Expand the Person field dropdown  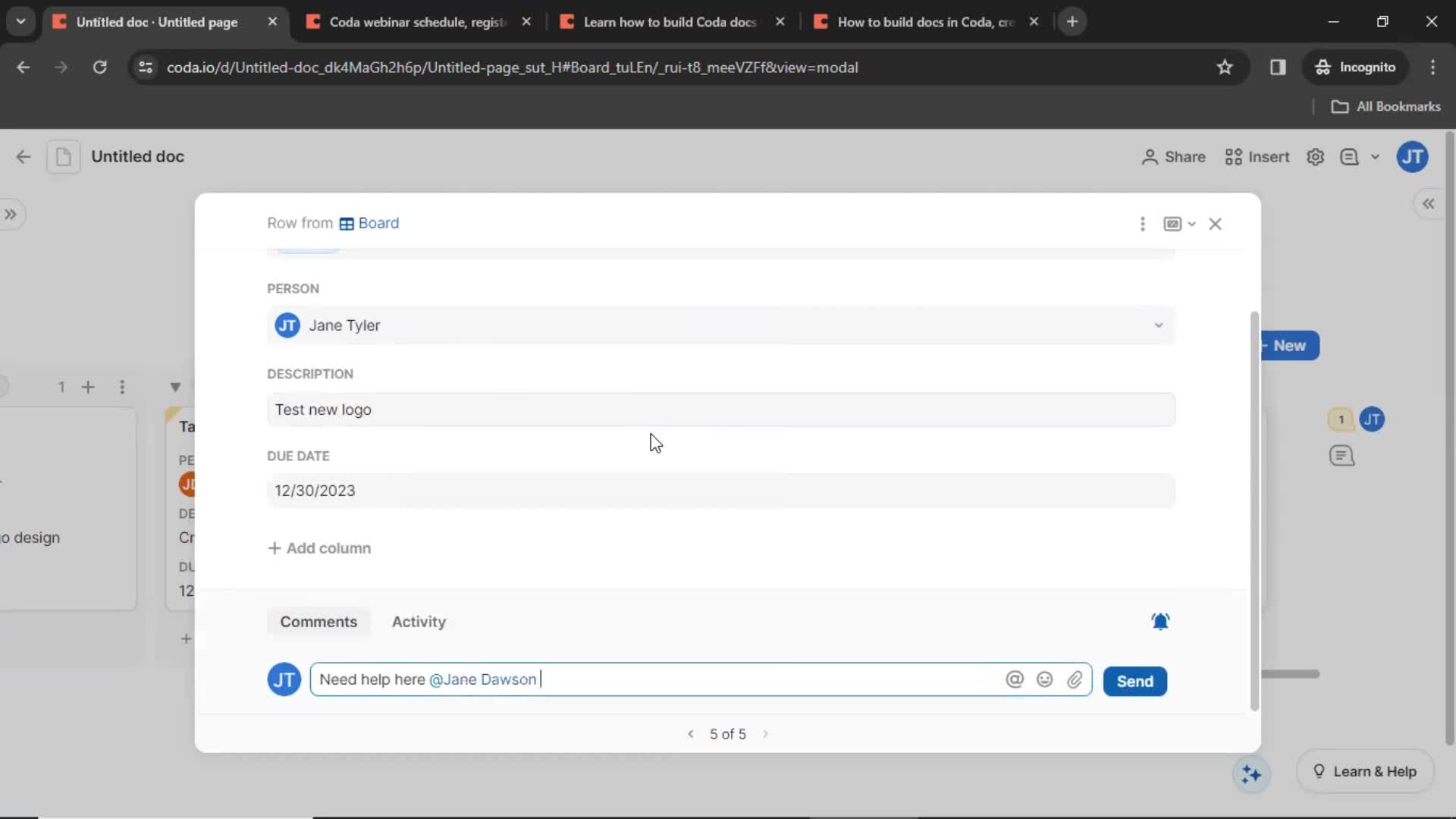[x=1158, y=325]
